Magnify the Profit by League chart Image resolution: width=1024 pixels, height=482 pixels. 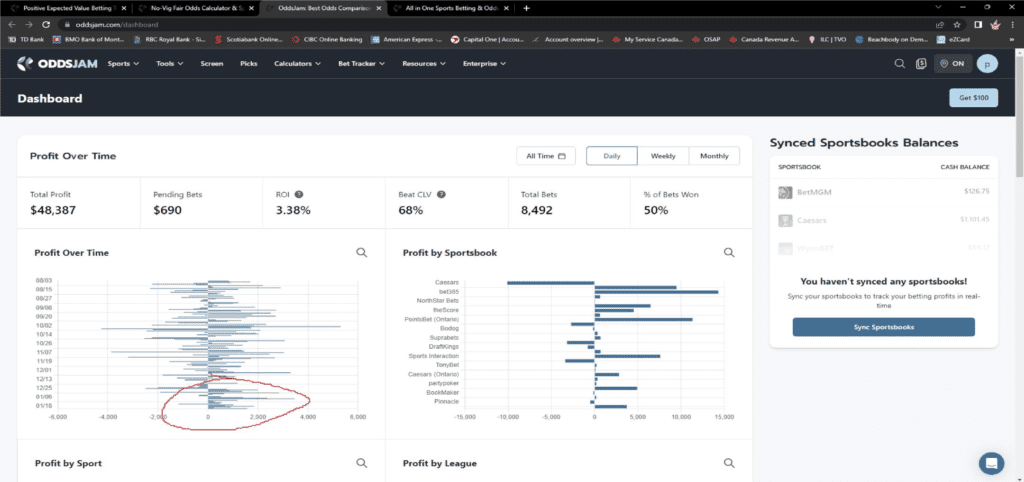click(729, 462)
